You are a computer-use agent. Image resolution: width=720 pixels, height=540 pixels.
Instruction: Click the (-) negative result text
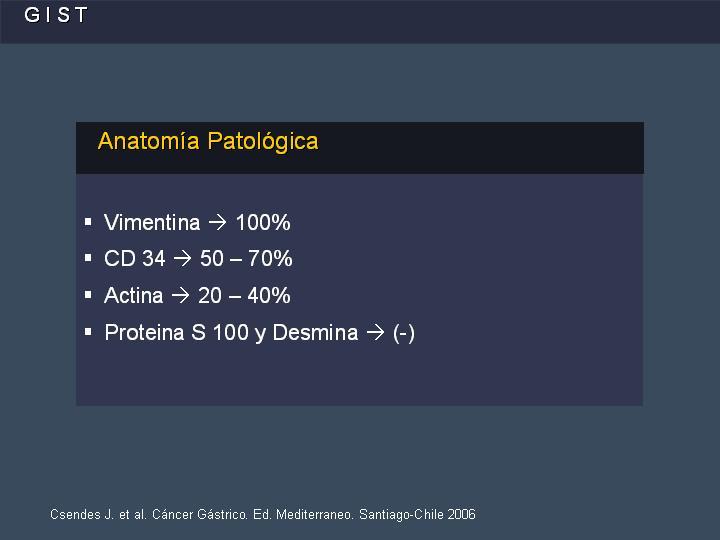(404, 333)
